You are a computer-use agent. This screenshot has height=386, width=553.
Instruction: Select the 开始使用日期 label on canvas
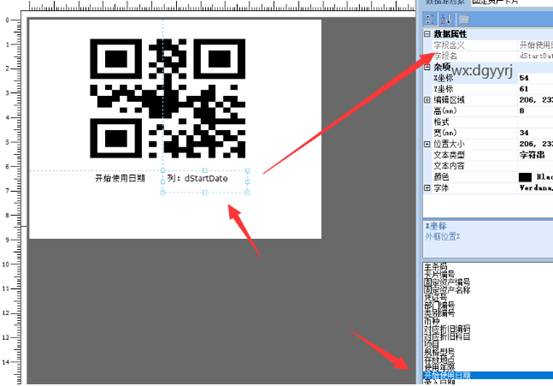[x=120, y=178]
